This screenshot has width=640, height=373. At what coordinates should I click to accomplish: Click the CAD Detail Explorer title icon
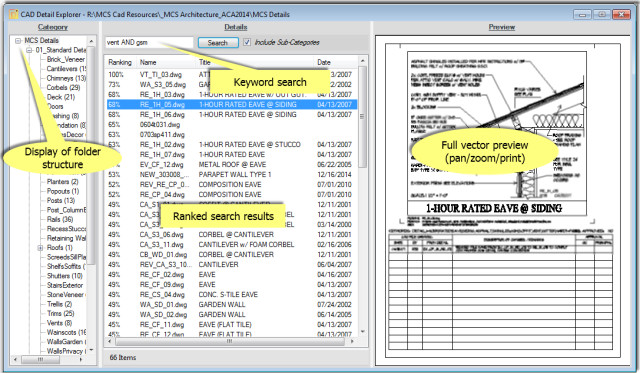13,14
